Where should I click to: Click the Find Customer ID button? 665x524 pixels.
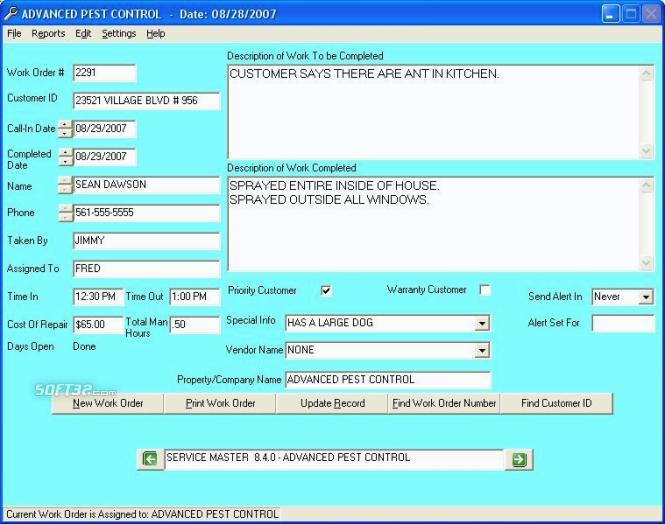pos(556,403)
